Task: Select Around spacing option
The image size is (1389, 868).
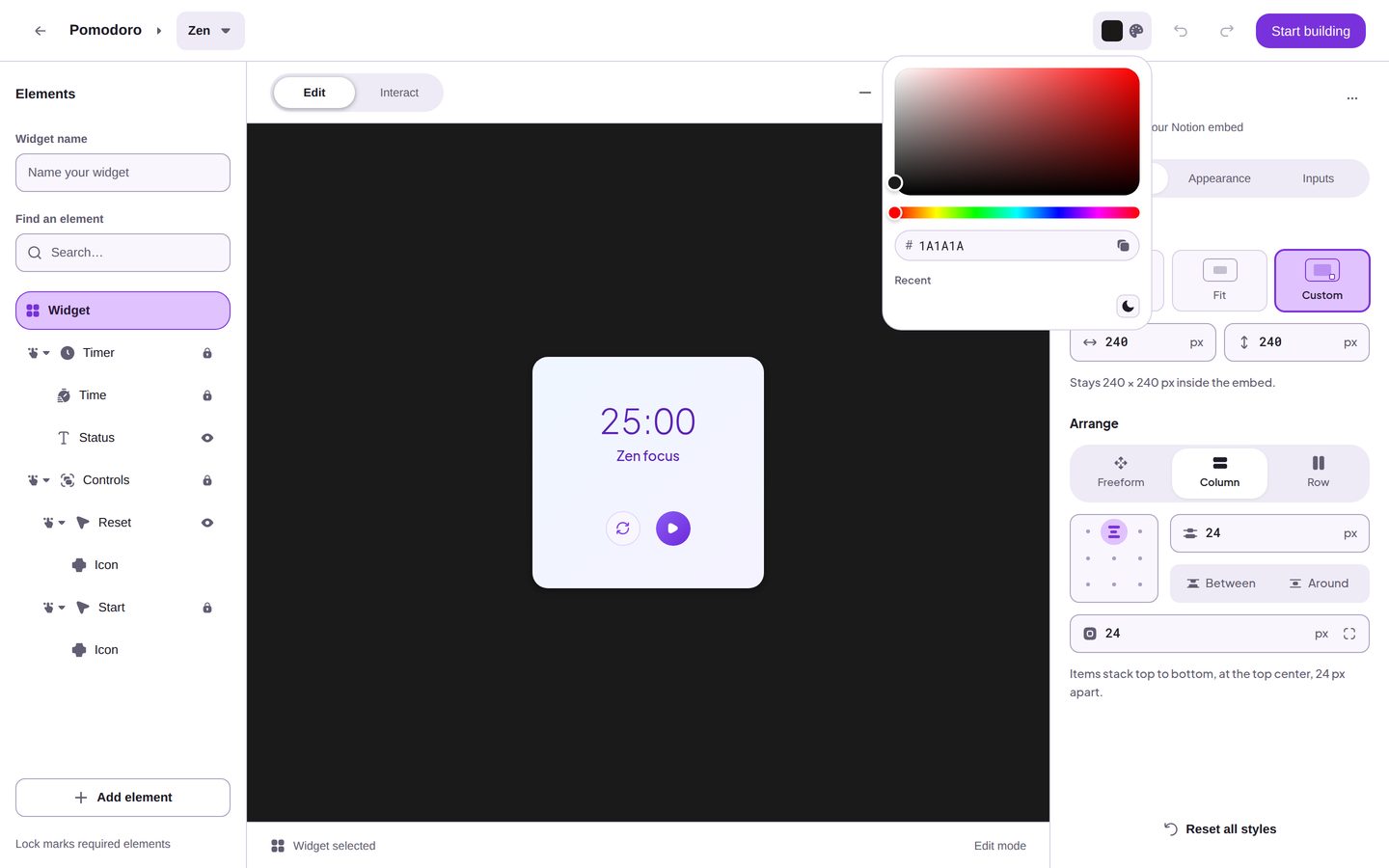Action: pos(1319,583)
